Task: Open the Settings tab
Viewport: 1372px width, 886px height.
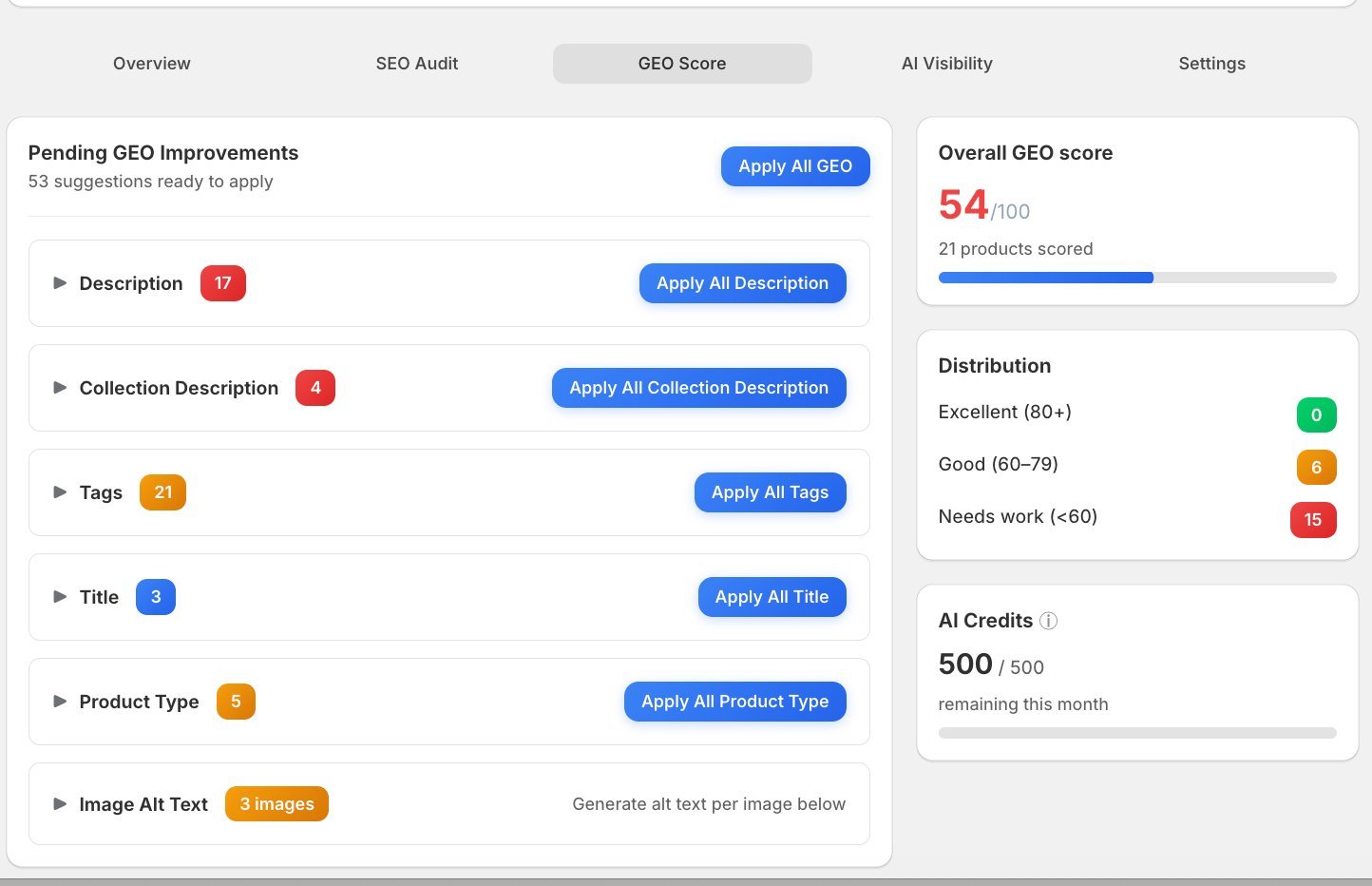Action: tap(1211, 63)
